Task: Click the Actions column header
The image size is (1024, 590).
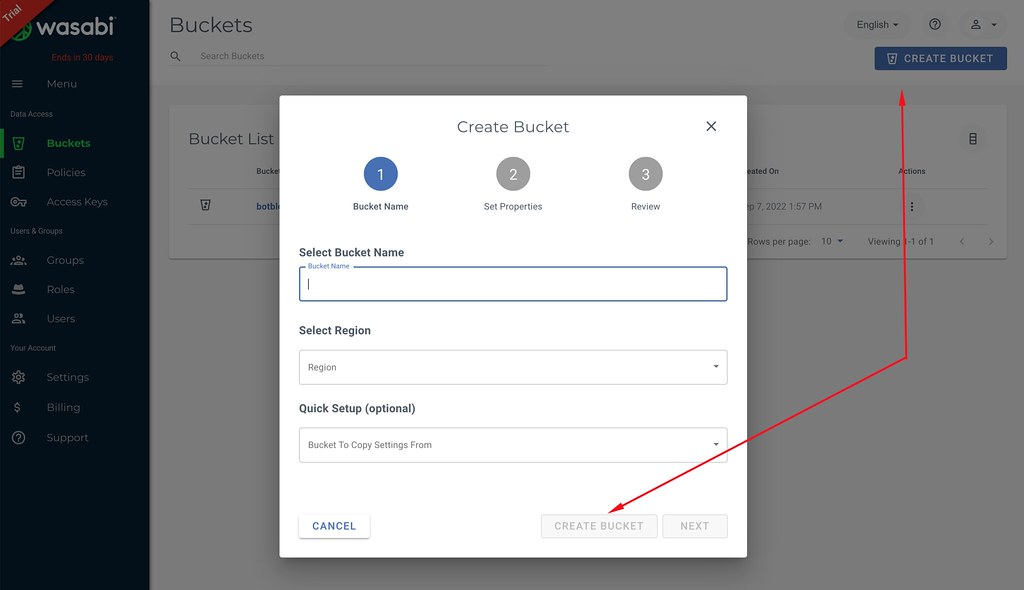Action: point(912,171)
